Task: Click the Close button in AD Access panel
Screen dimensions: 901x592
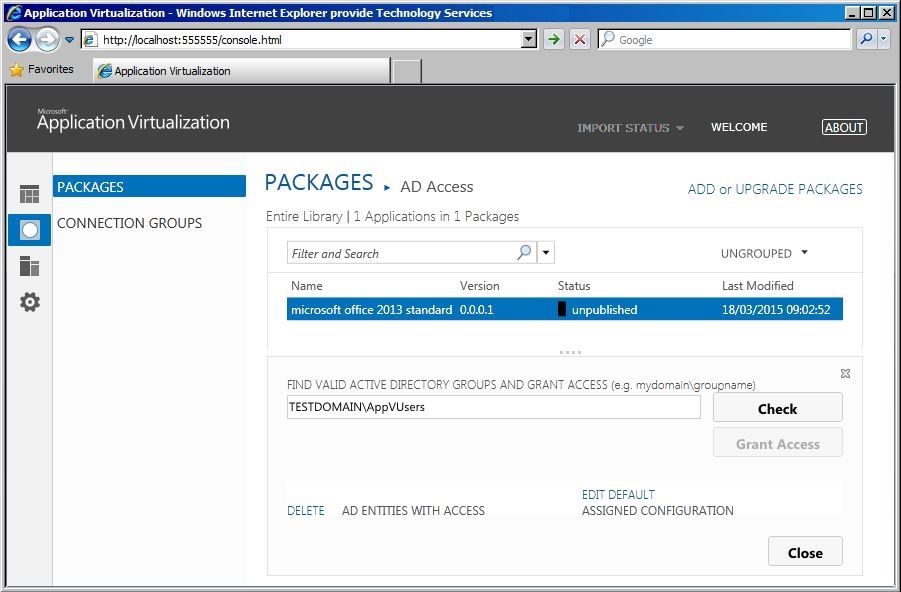Action: coord(805,552)
